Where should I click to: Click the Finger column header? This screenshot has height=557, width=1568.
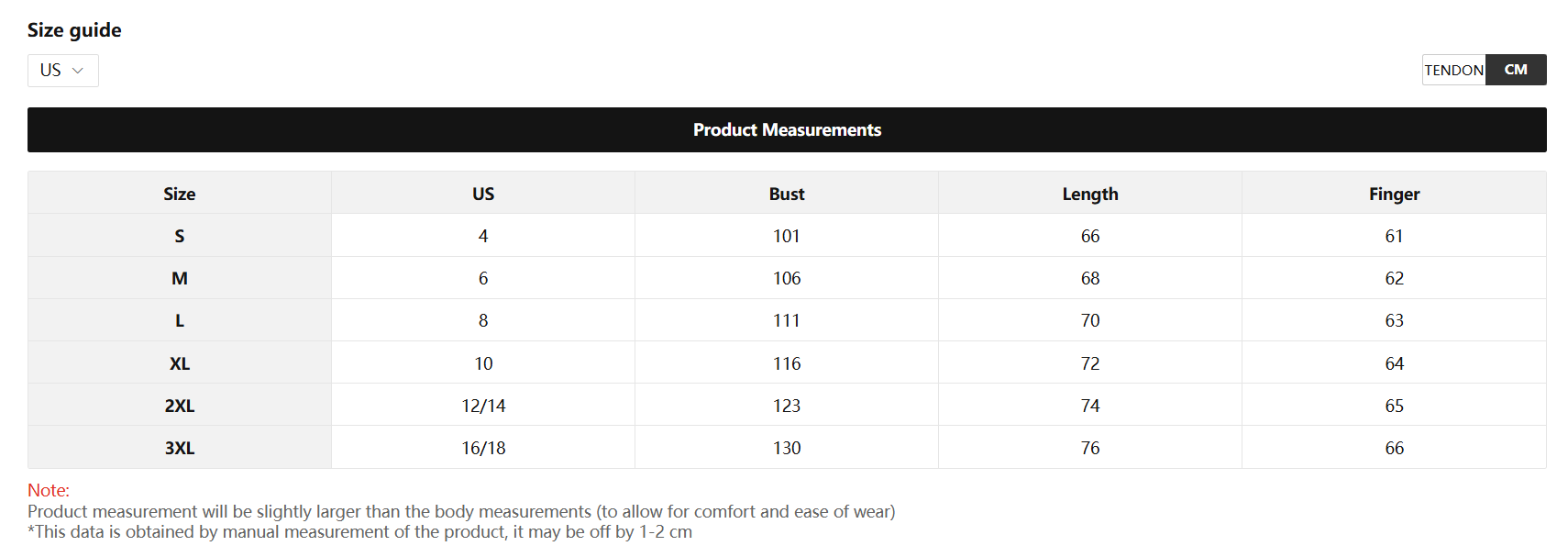1394,194
